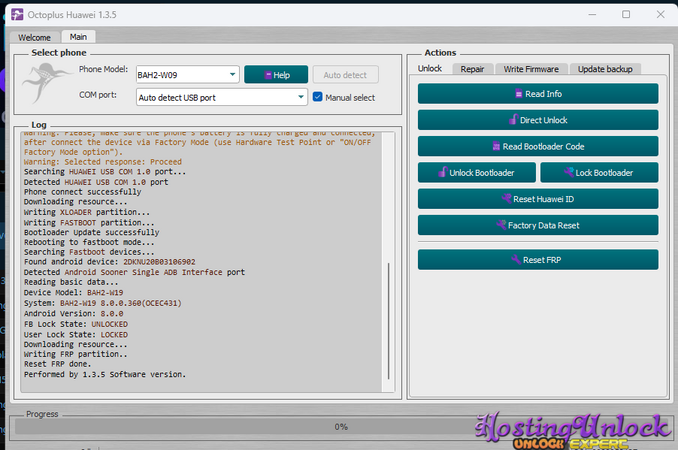The height and width of the screenshot is (450, 678).
Task: Open the COM port dropdown list
Action: point(301,97)
